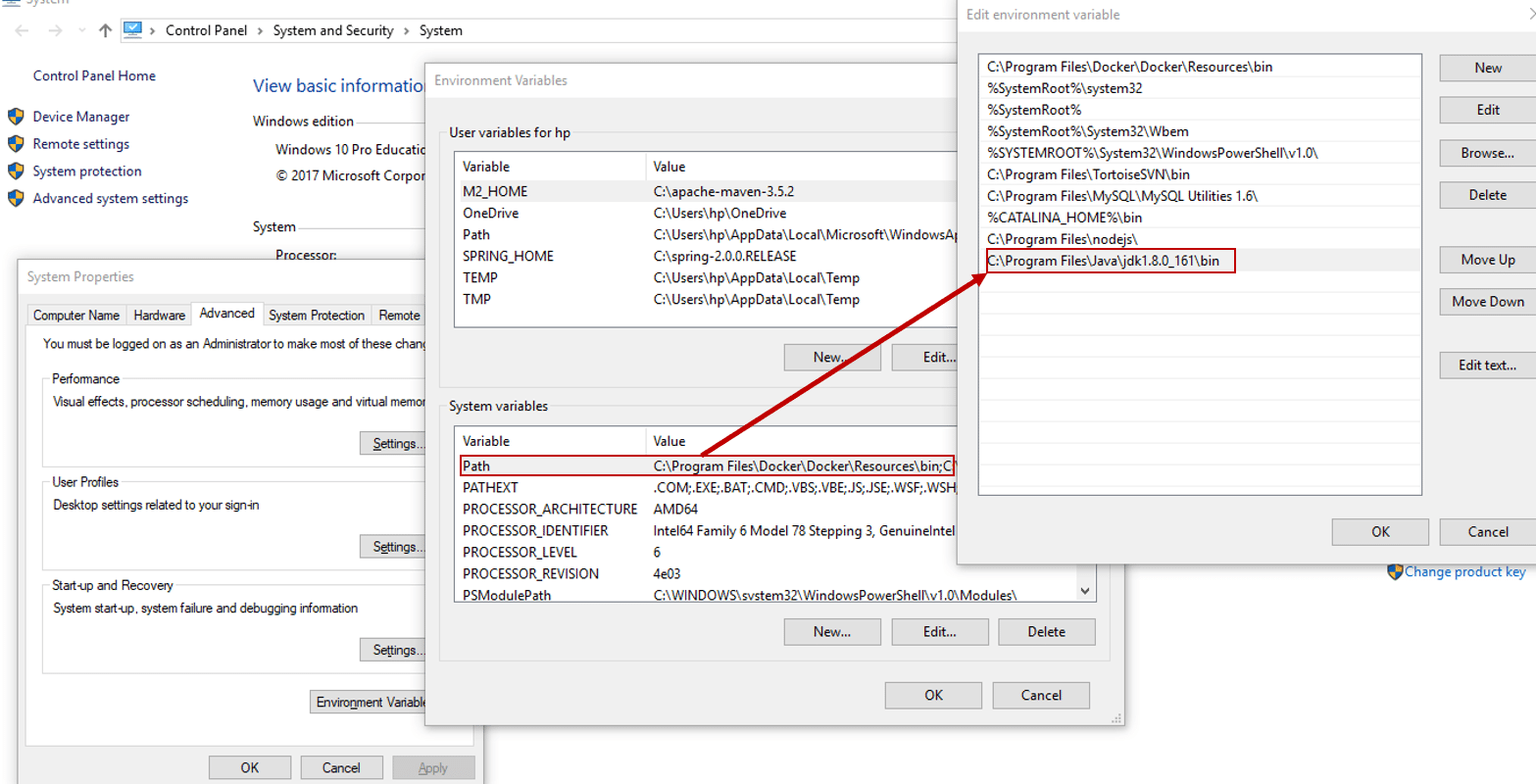
Task: Open the Computer Name tab
Action: [76, 315]
